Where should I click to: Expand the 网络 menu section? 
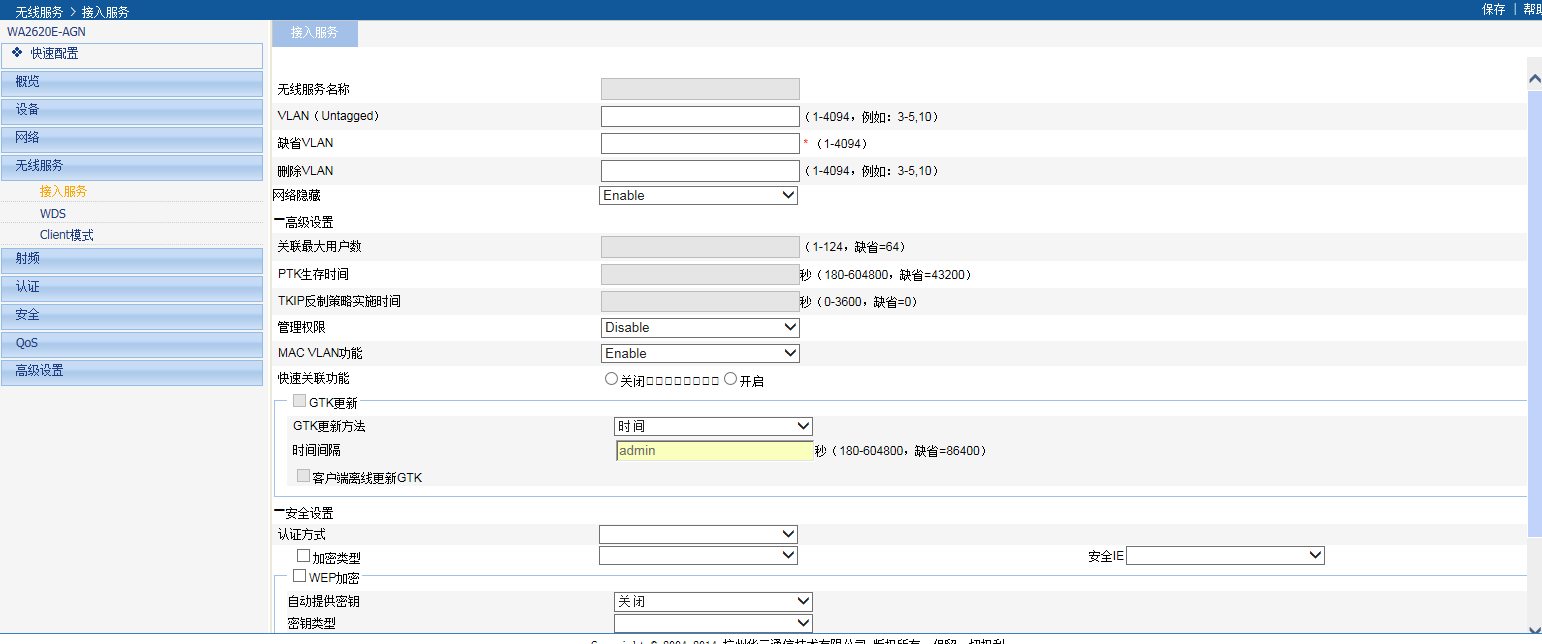pos(132,139)
